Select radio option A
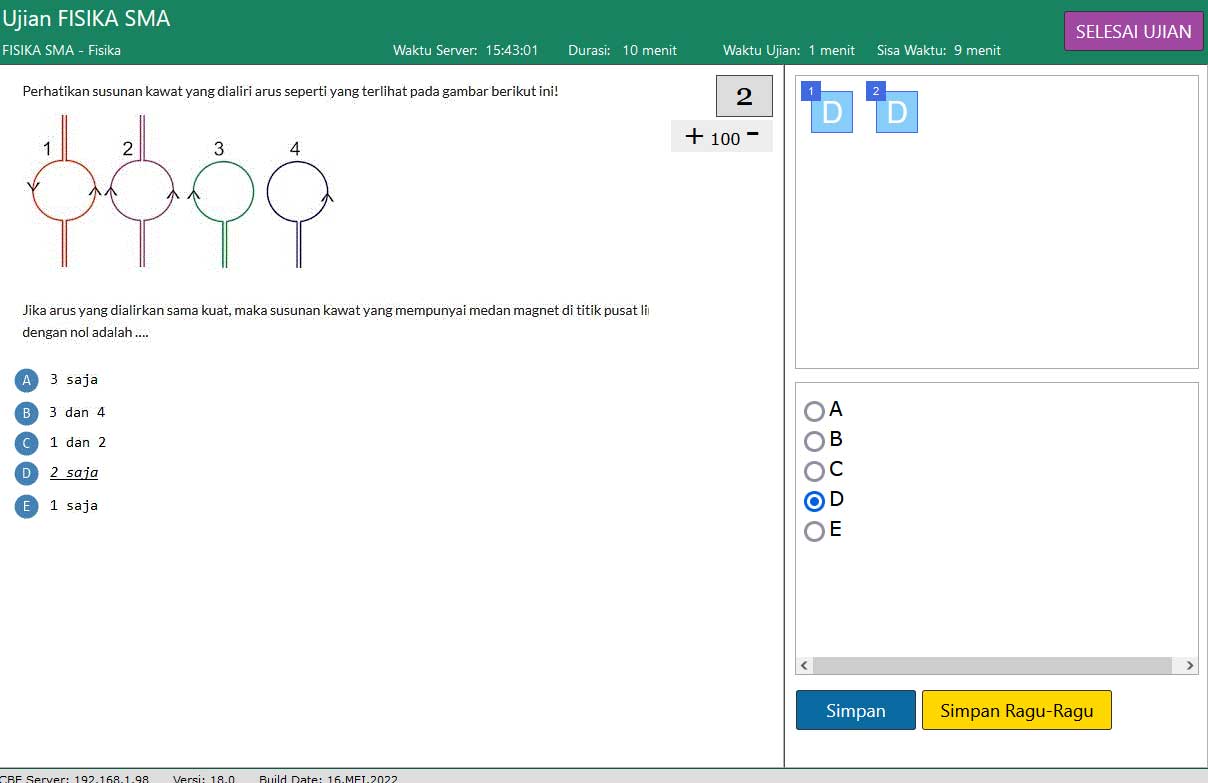The image size is (1208, 783). [x=815, y=411]
